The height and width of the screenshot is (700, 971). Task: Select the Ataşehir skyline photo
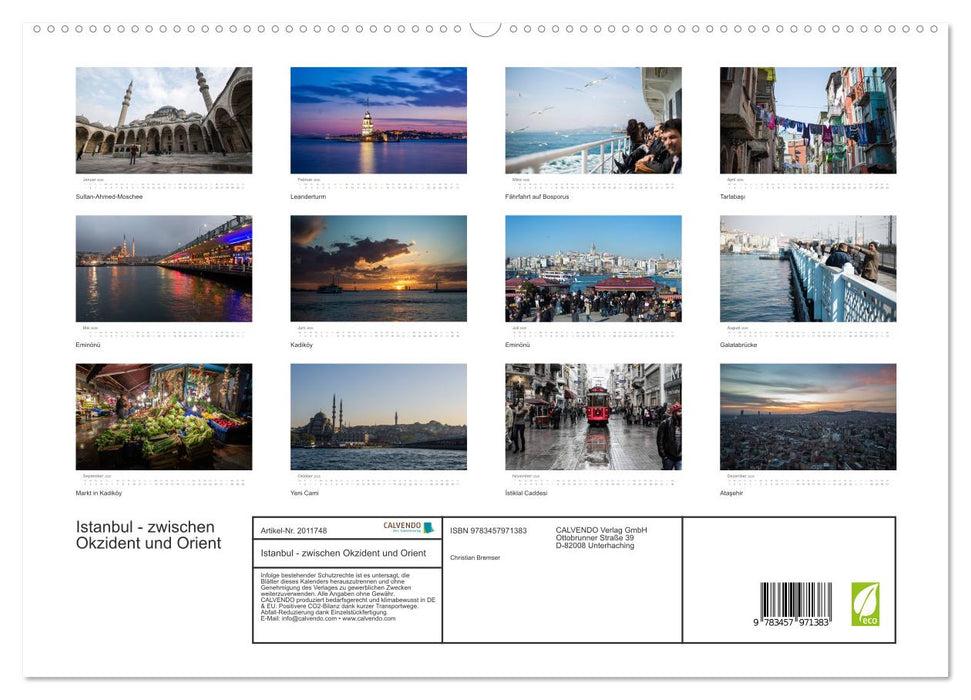[x=808, y=418]
